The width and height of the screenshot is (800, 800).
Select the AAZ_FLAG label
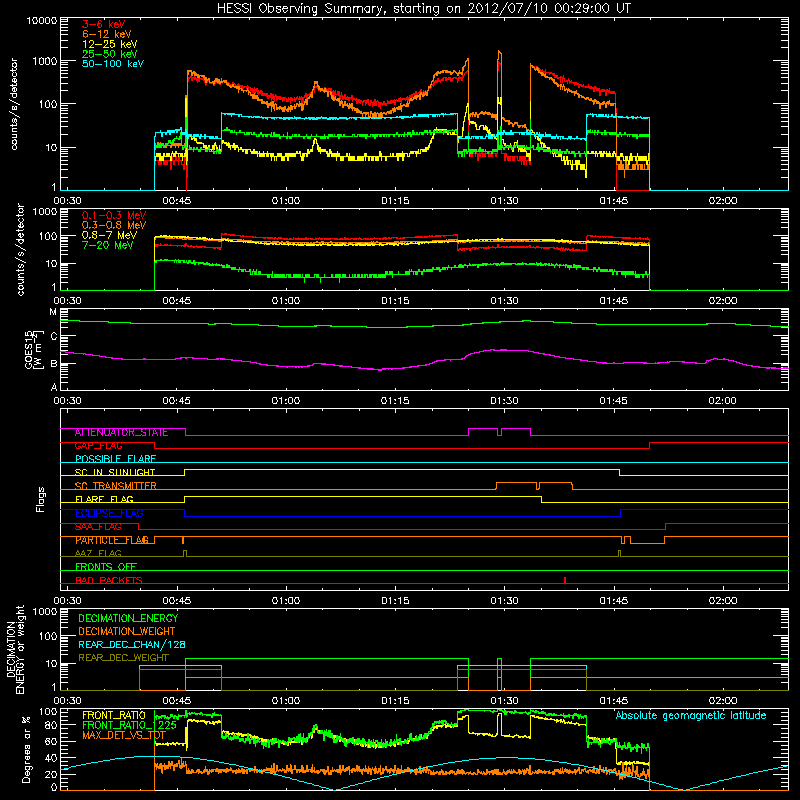click(98, 553)
